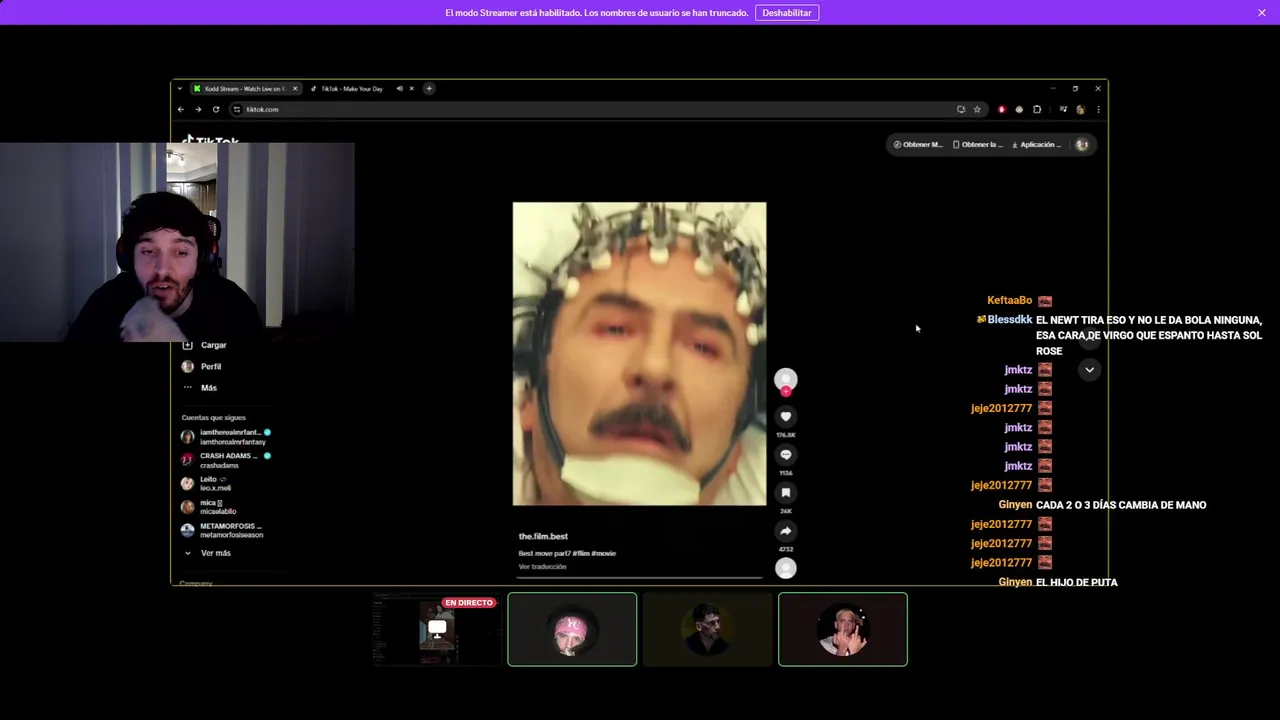Screen dimensions: 1280x720
Task: Click Deshabilitar streamer mode button
Action: (x=787, y=13)
